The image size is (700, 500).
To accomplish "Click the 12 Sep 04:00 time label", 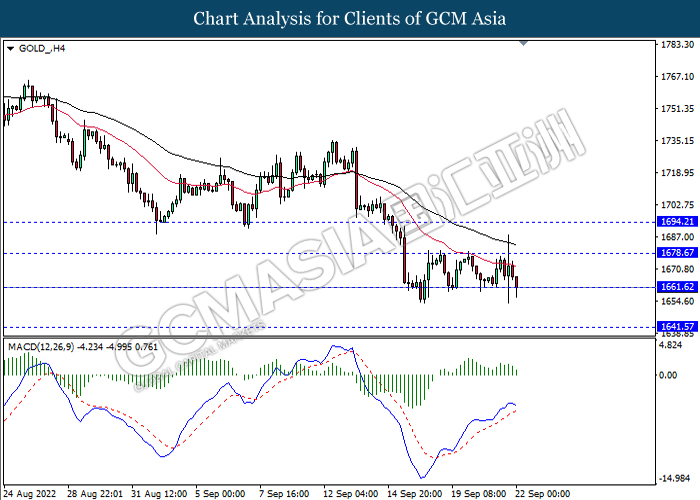I will click(x=351, y=494).
